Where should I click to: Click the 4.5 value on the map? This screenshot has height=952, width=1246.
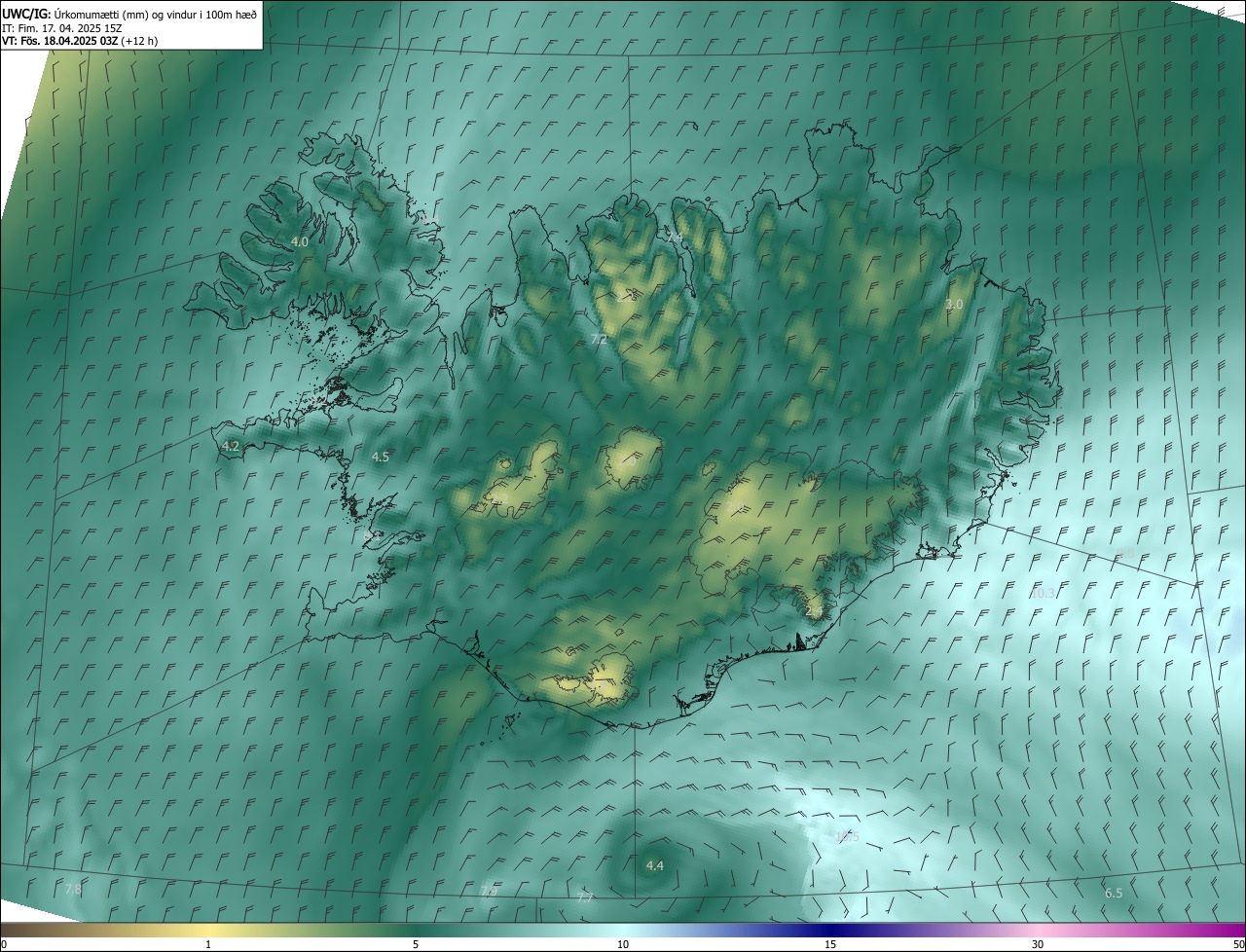[381, 457]
